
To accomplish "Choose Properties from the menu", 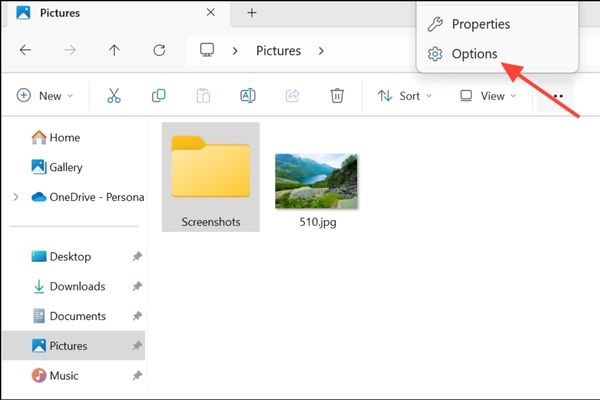I will [480, 24].
